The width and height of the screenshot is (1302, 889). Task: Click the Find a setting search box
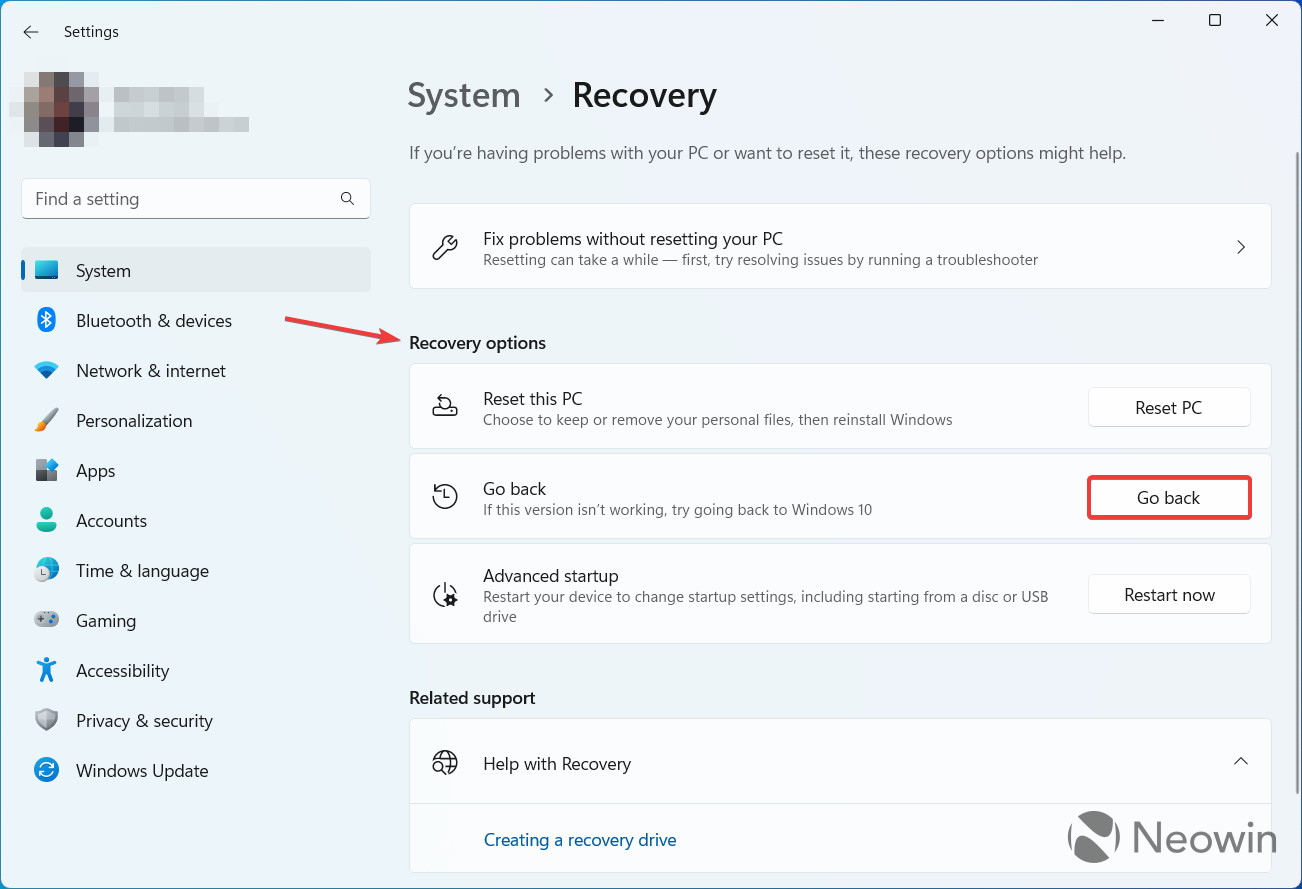click(180, 199)
